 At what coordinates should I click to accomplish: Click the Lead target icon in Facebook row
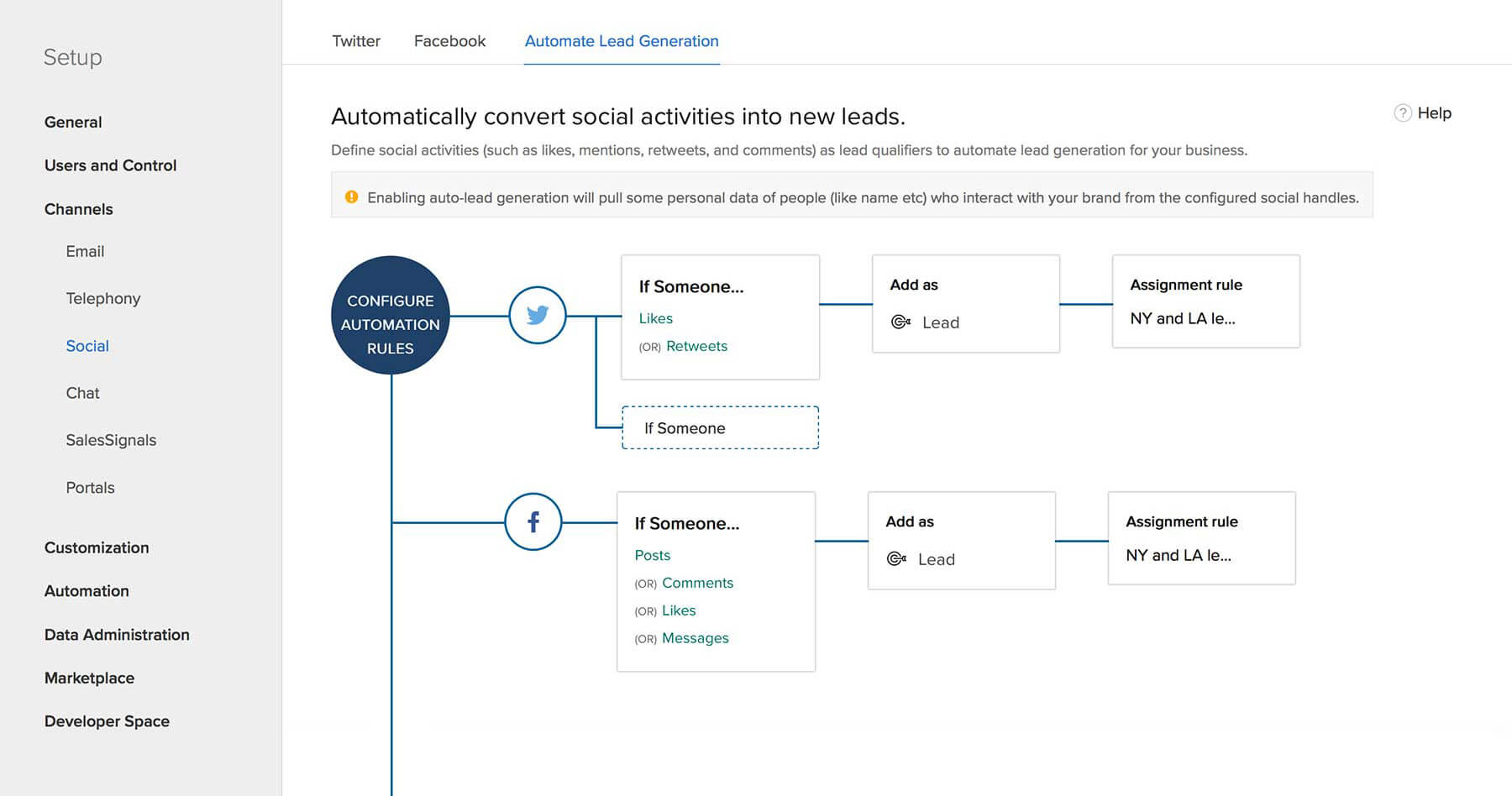pyautogui.click(x=896, y=559)
